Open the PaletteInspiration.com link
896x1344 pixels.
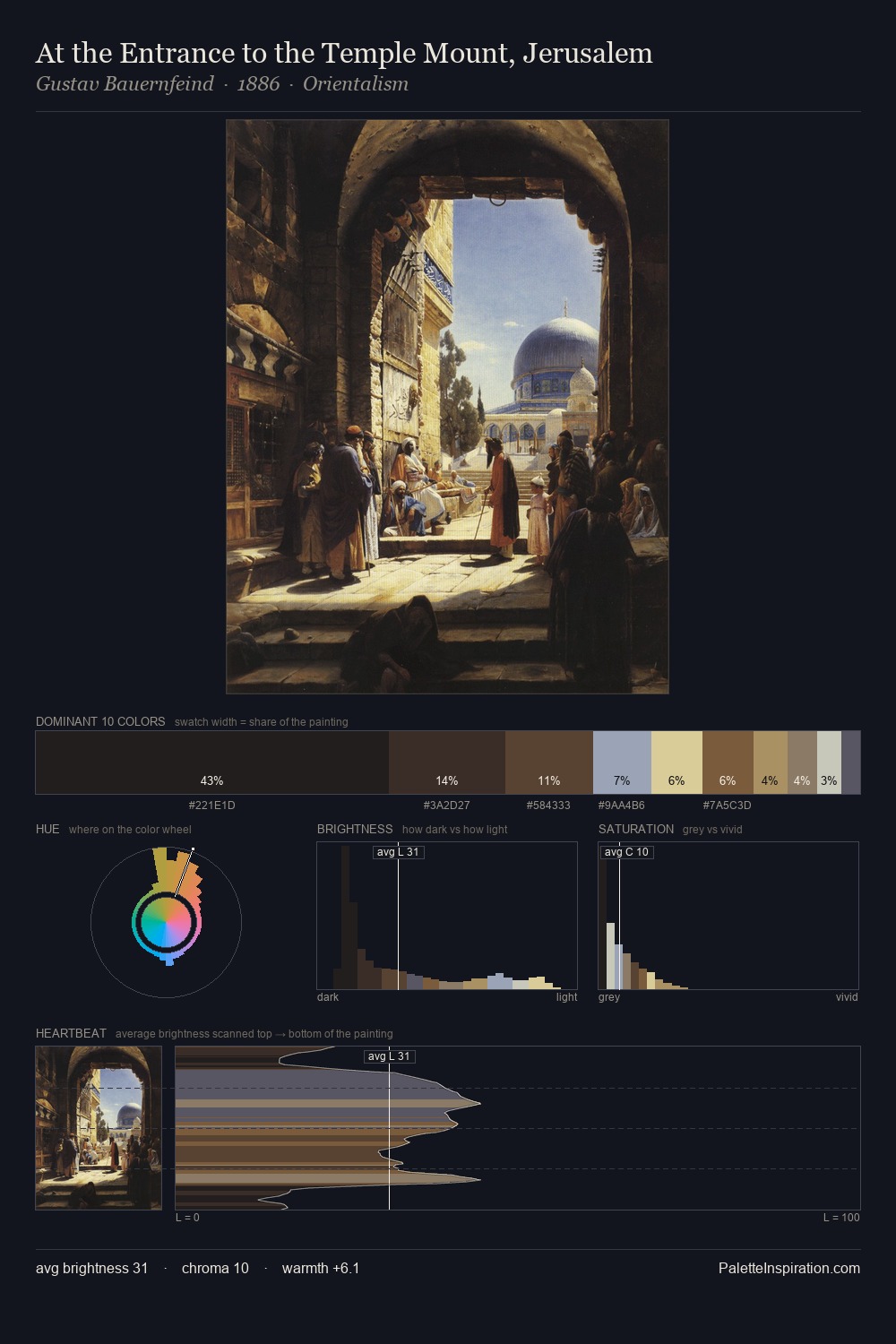point(789,1269)
